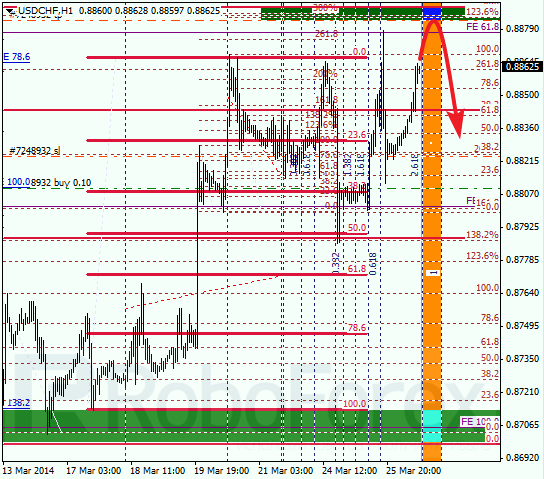Click the 8932 buy 0.10 order label

click(x=61, y=182)
